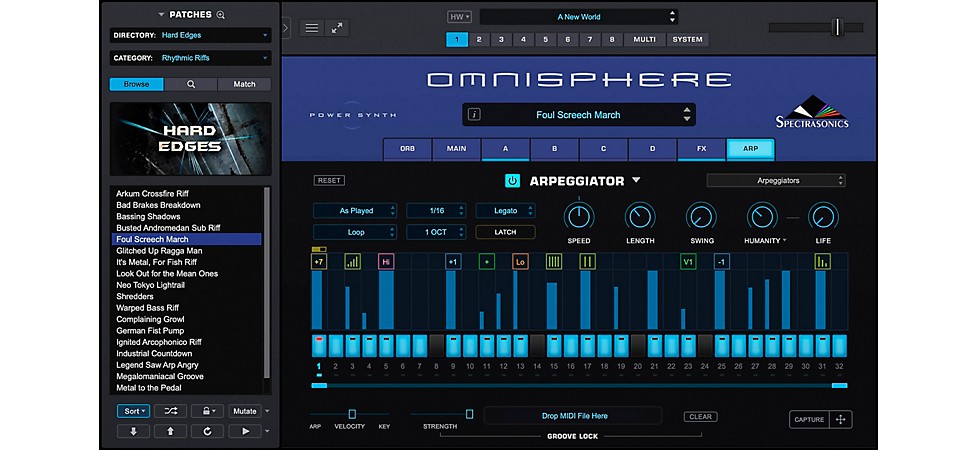Screen dimensions: 976x450
Task: Open the HW menu dropdown
Action: [x=459, y=17]
